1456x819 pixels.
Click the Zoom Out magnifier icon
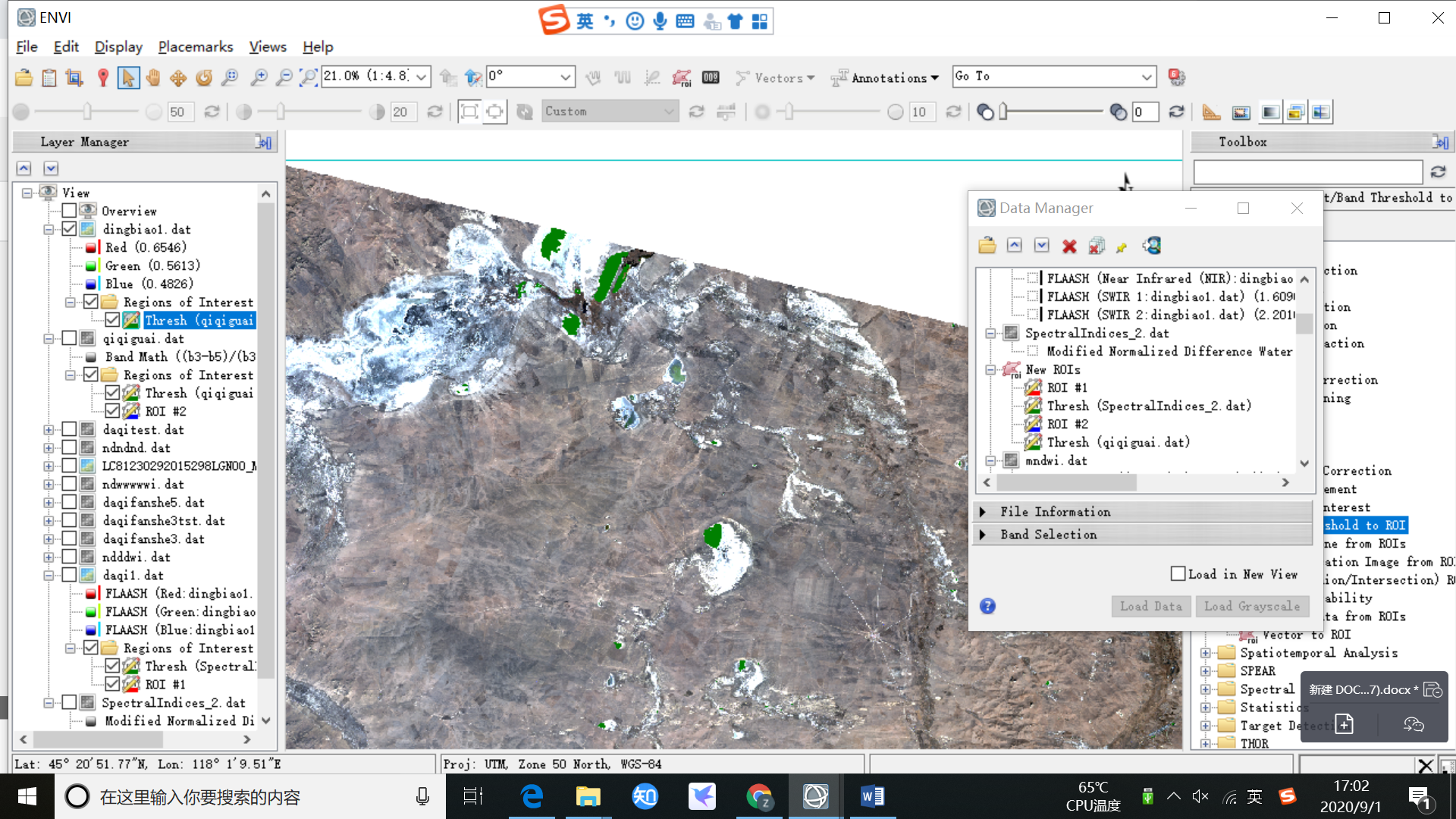point(284,77)
